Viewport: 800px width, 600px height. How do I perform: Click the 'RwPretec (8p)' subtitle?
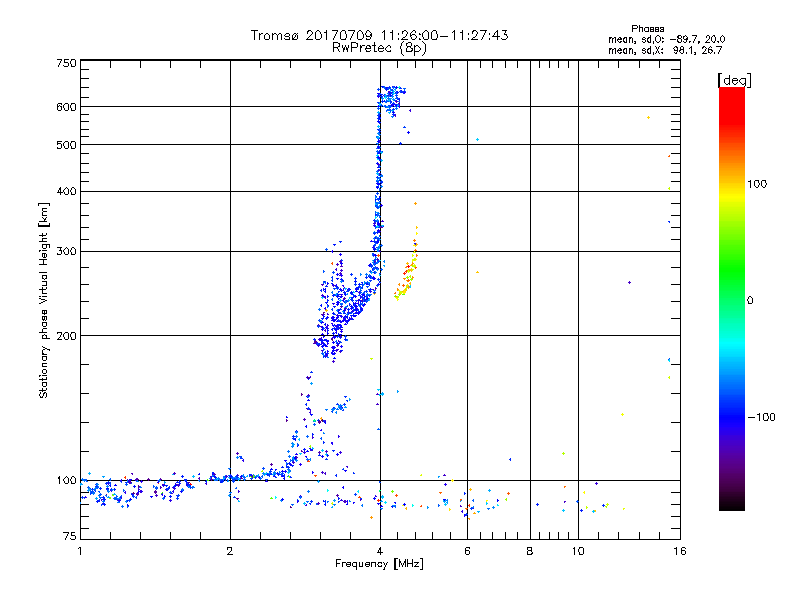[379, 48]
